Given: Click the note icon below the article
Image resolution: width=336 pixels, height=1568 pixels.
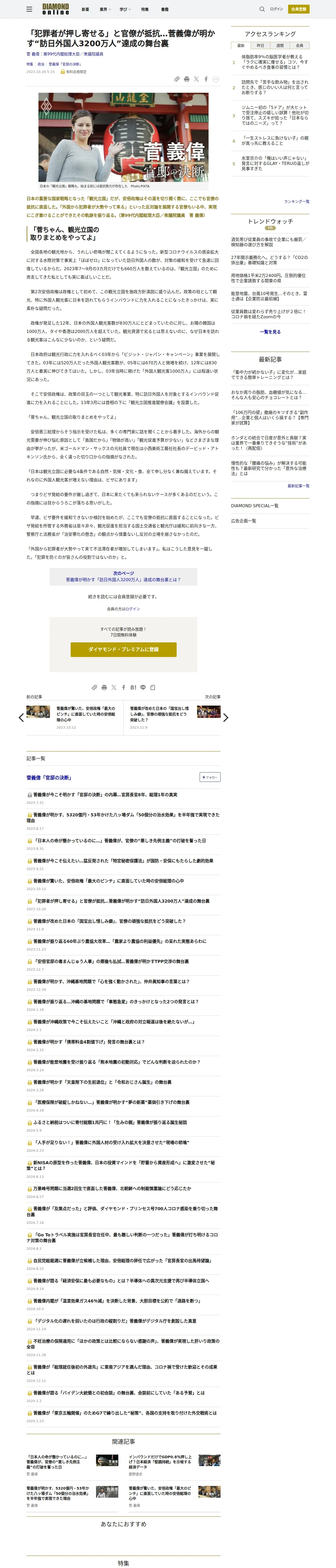Looking at the screenshot, I should tap(153, 687).
